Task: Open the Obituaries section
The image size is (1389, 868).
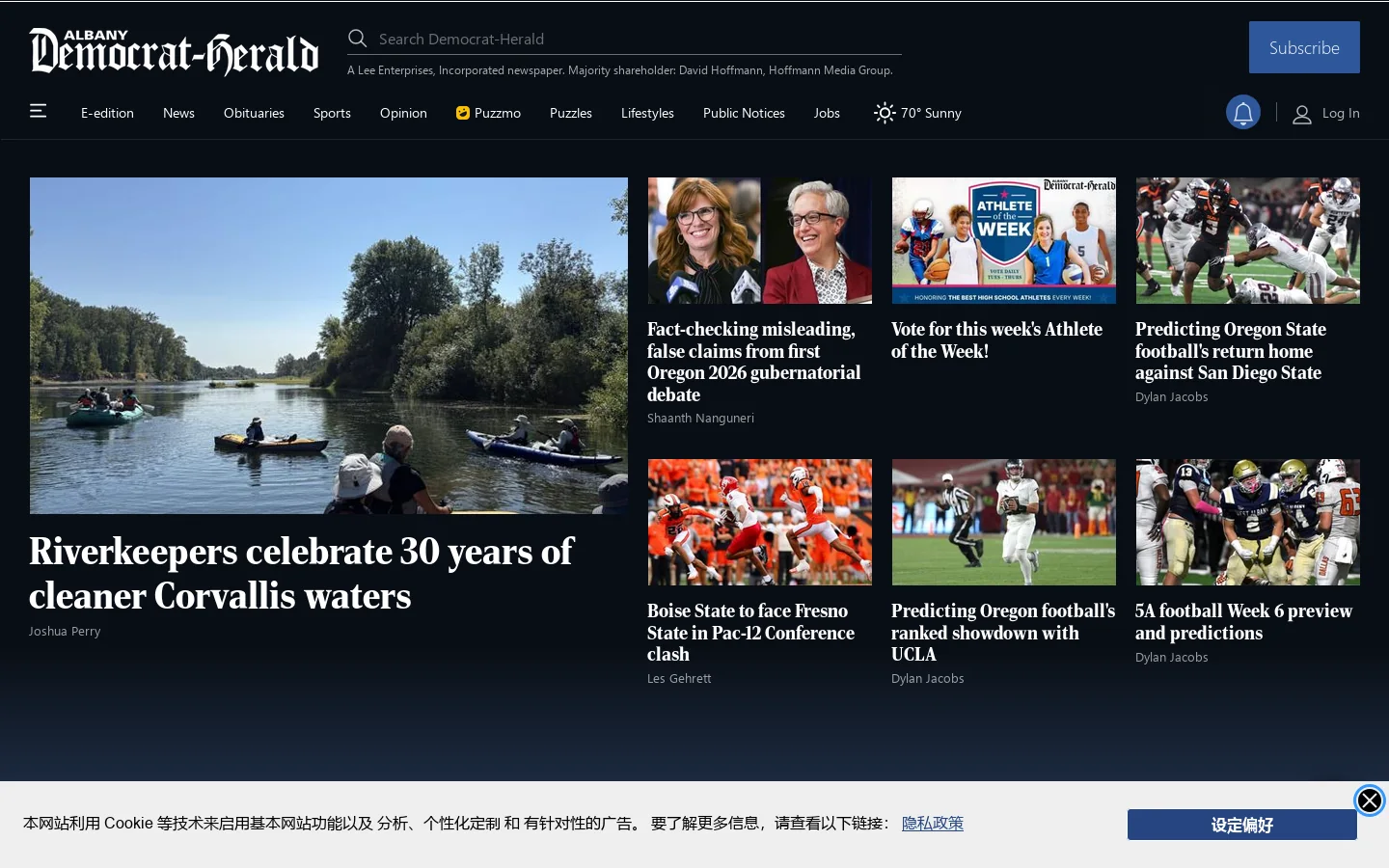Action: pyautogui.click(x=254, y=113)
